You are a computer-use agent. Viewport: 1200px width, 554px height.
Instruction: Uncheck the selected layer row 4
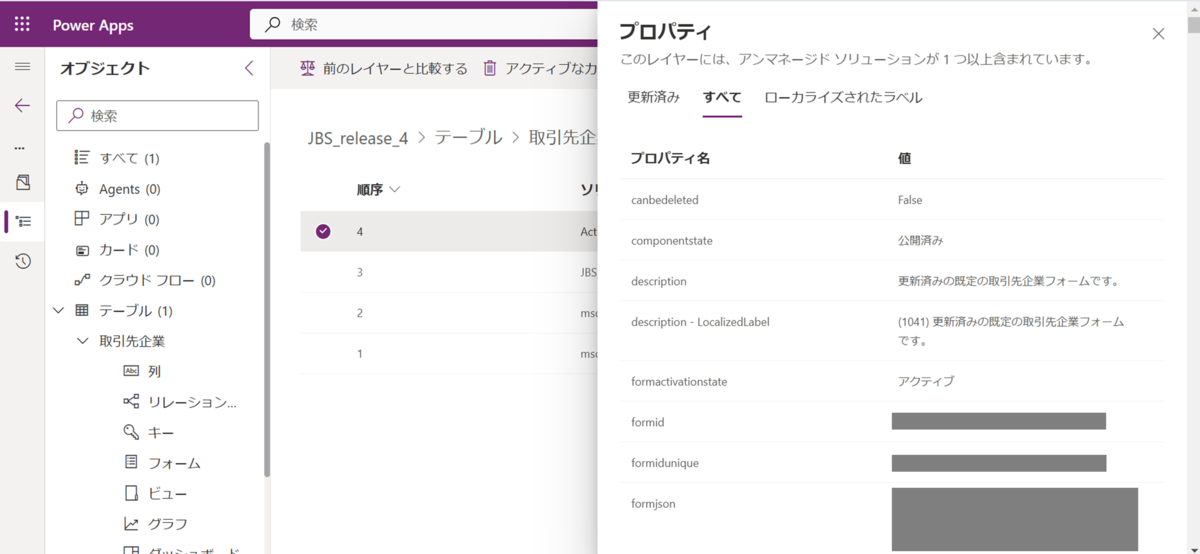(323, 231)
